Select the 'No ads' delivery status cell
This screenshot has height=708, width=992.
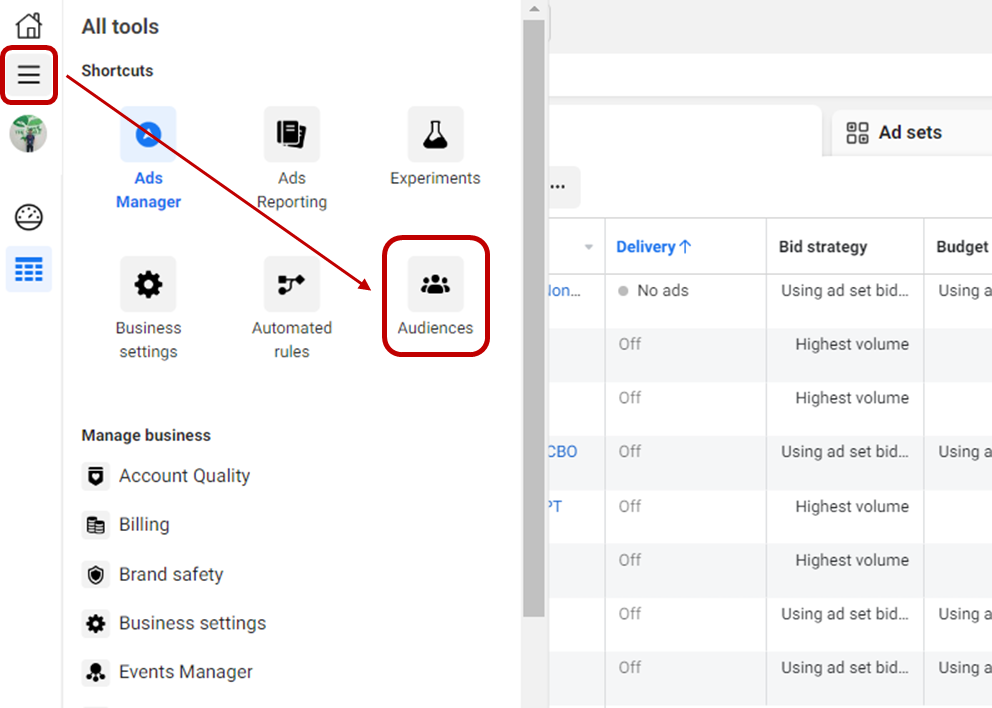click(654, 290)
